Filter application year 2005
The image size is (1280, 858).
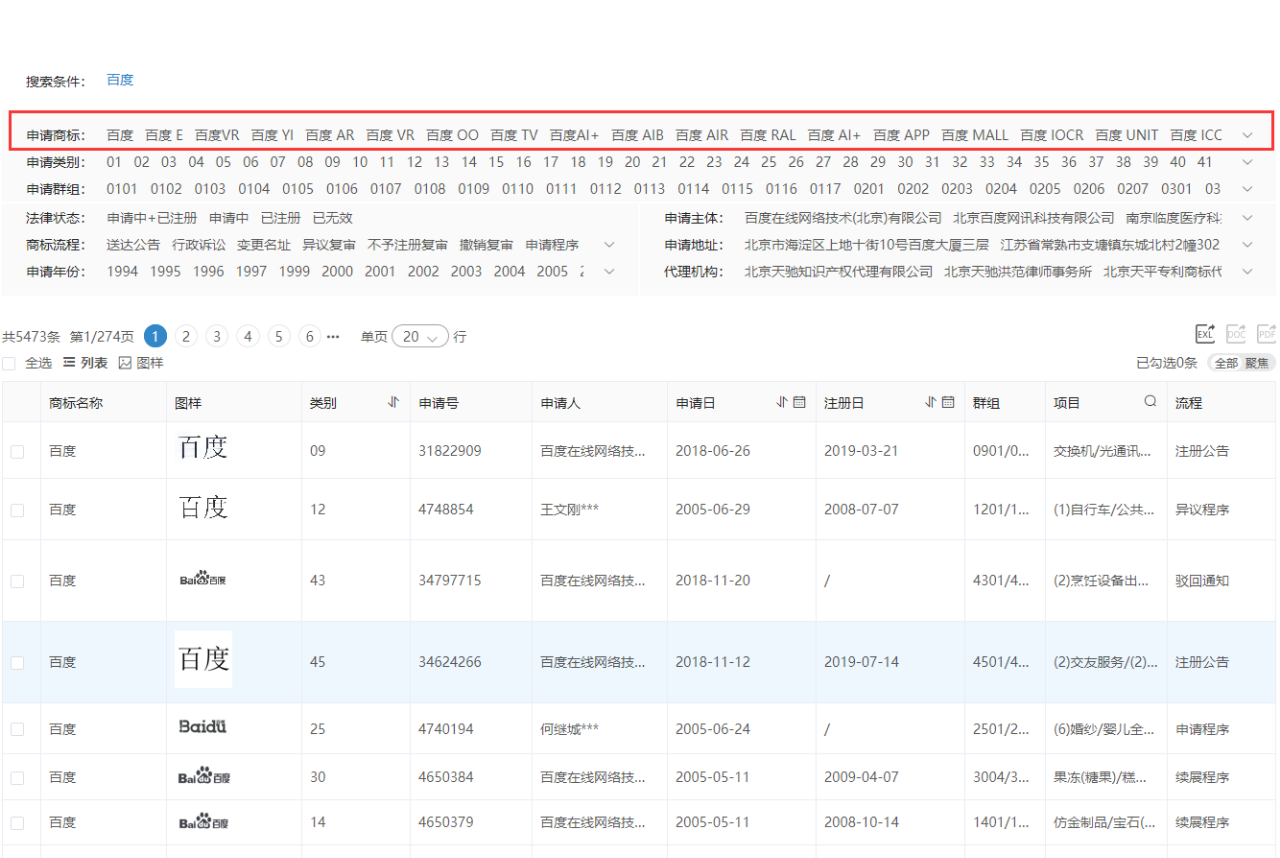tap(552, 271)
